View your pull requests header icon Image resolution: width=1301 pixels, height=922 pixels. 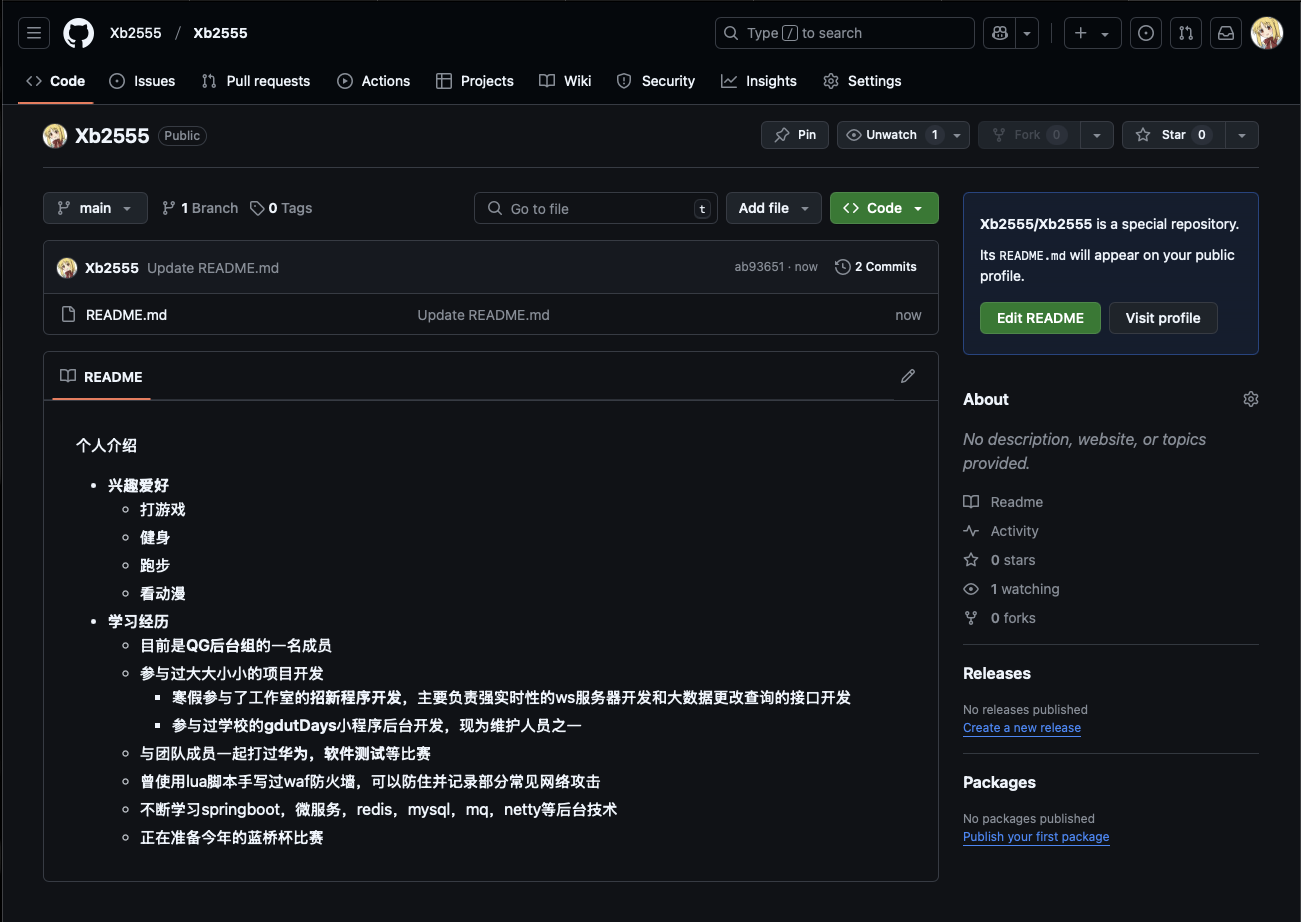click(x=1186, y=33)
